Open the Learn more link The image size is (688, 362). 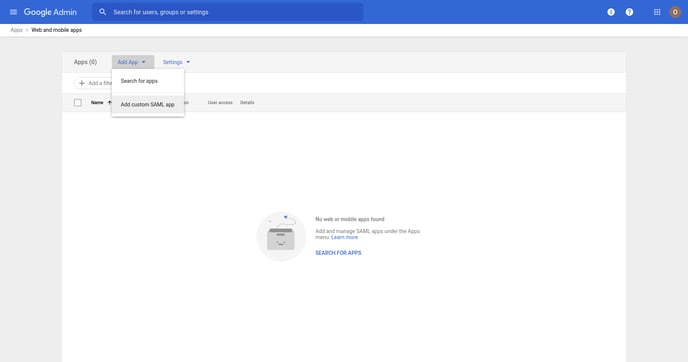click(344, 237)
